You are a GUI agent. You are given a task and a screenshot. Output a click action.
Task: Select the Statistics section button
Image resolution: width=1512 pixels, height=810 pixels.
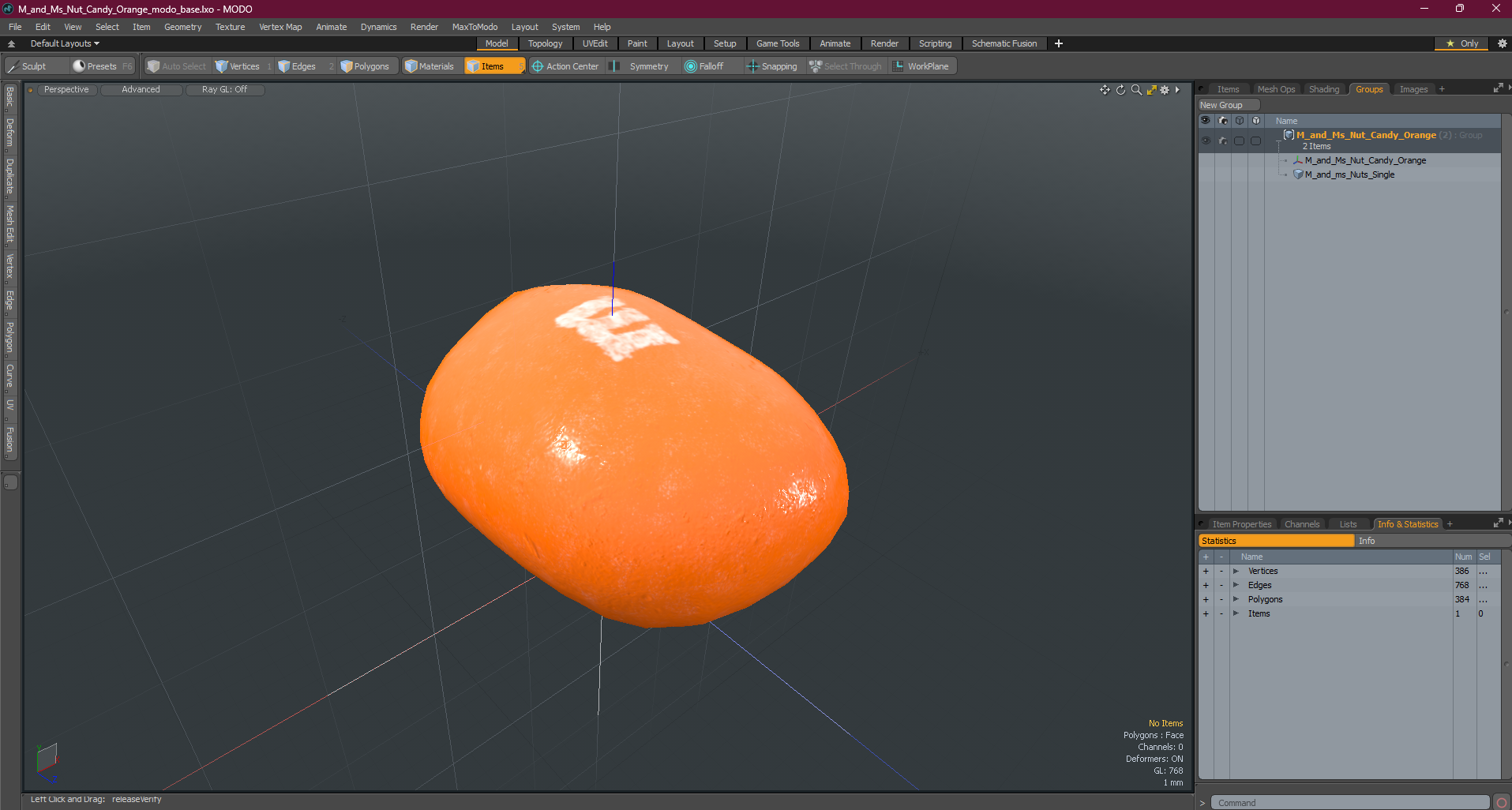coord(1276,541)
